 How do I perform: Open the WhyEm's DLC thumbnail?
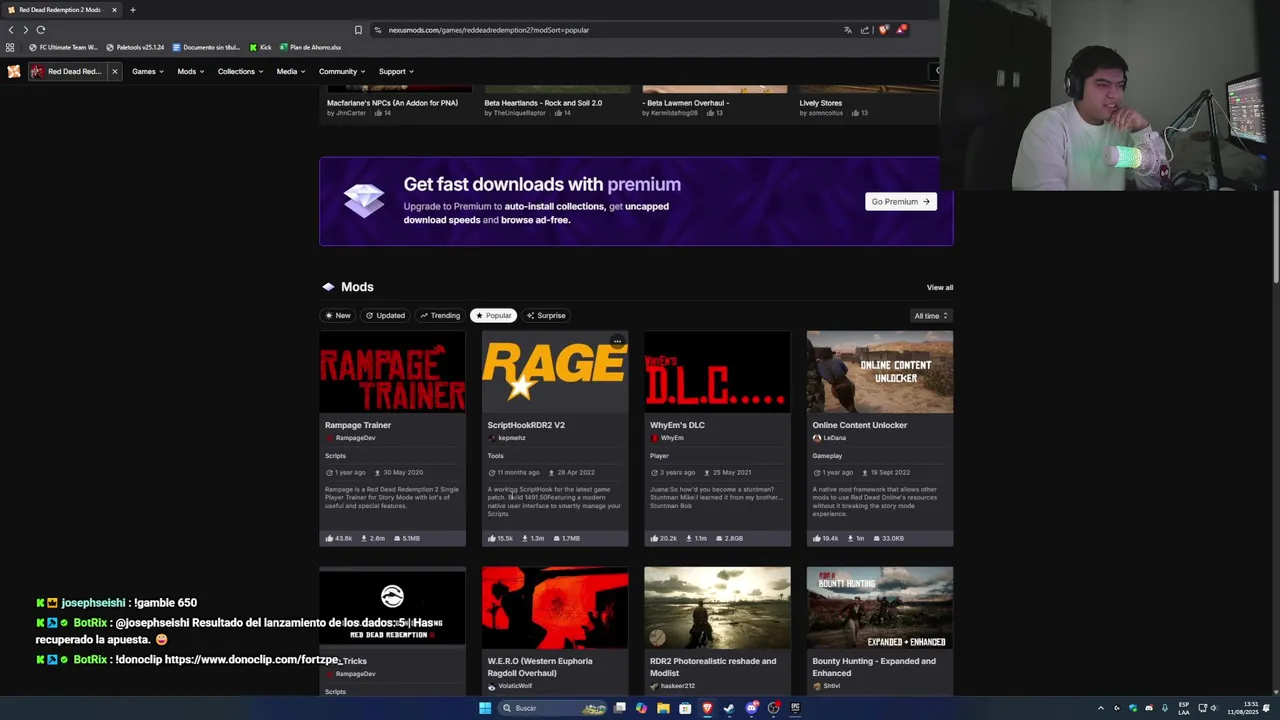(717, 372)
